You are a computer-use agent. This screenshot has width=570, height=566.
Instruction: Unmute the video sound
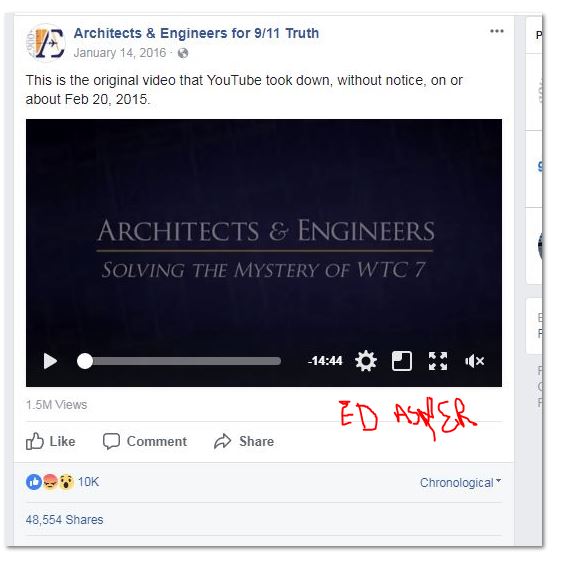tap(474, 361)
